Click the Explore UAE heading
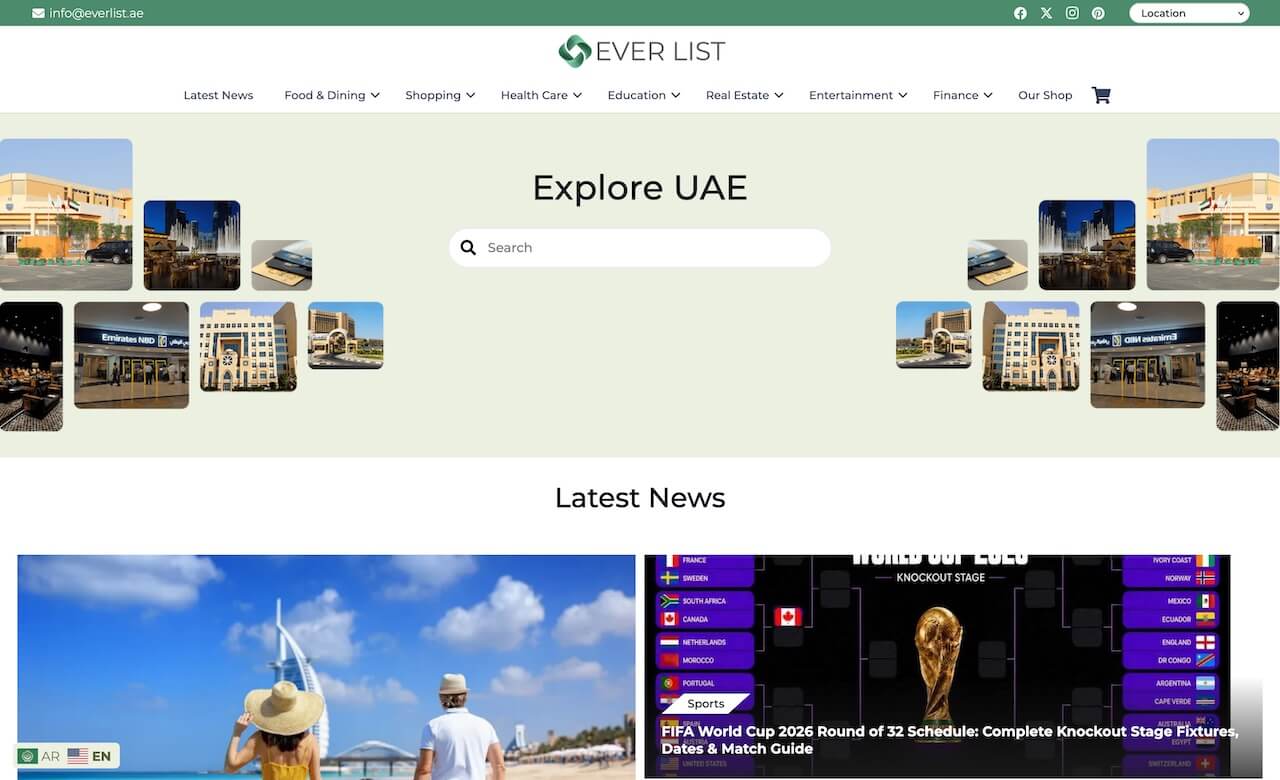The image size is (1280, 780). pos(640,188)
